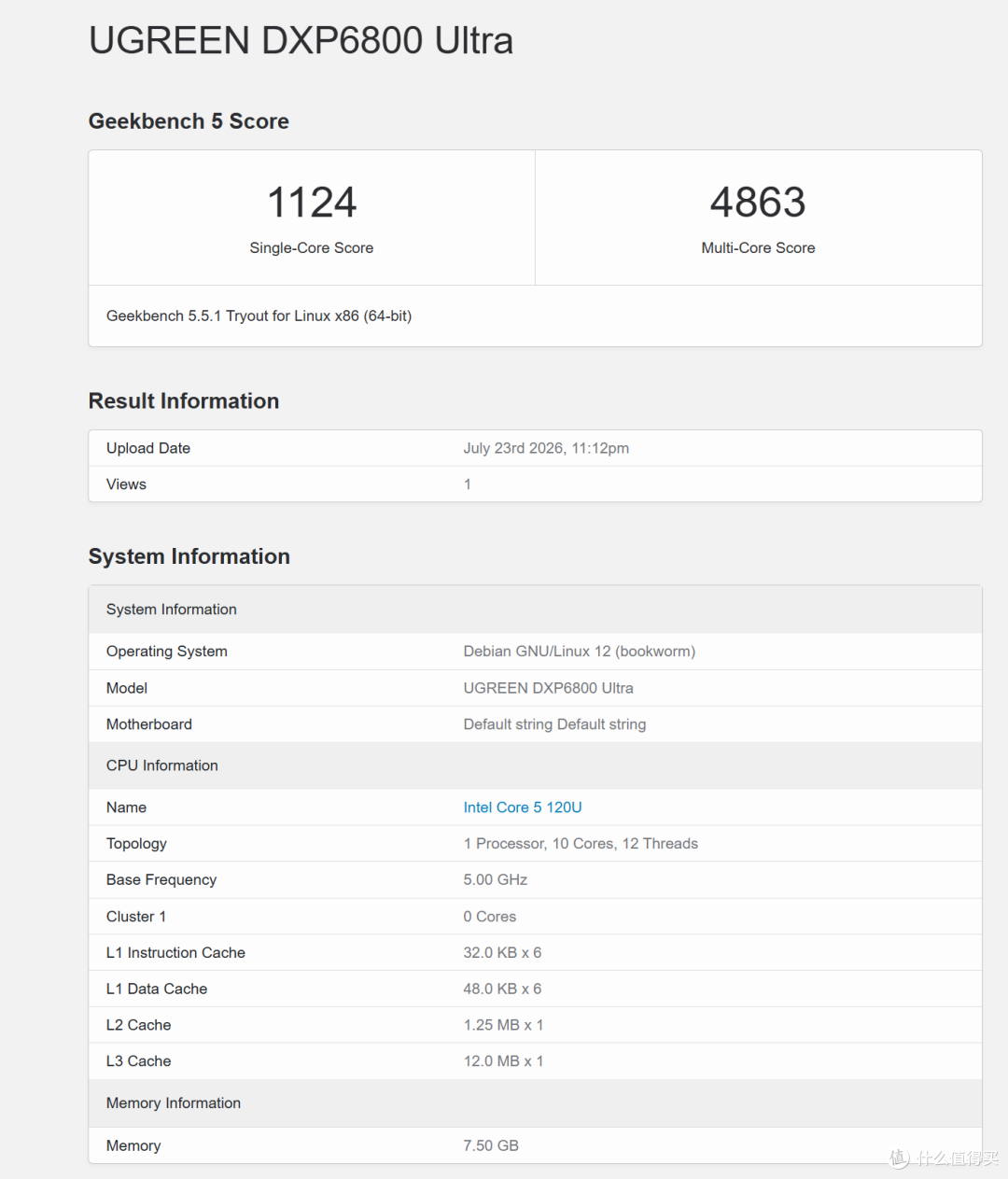This screenshot has height=1179, width=1008.
Task: Select the 12.0 MB x 1 value
Action: click(x=503, y=1061)
